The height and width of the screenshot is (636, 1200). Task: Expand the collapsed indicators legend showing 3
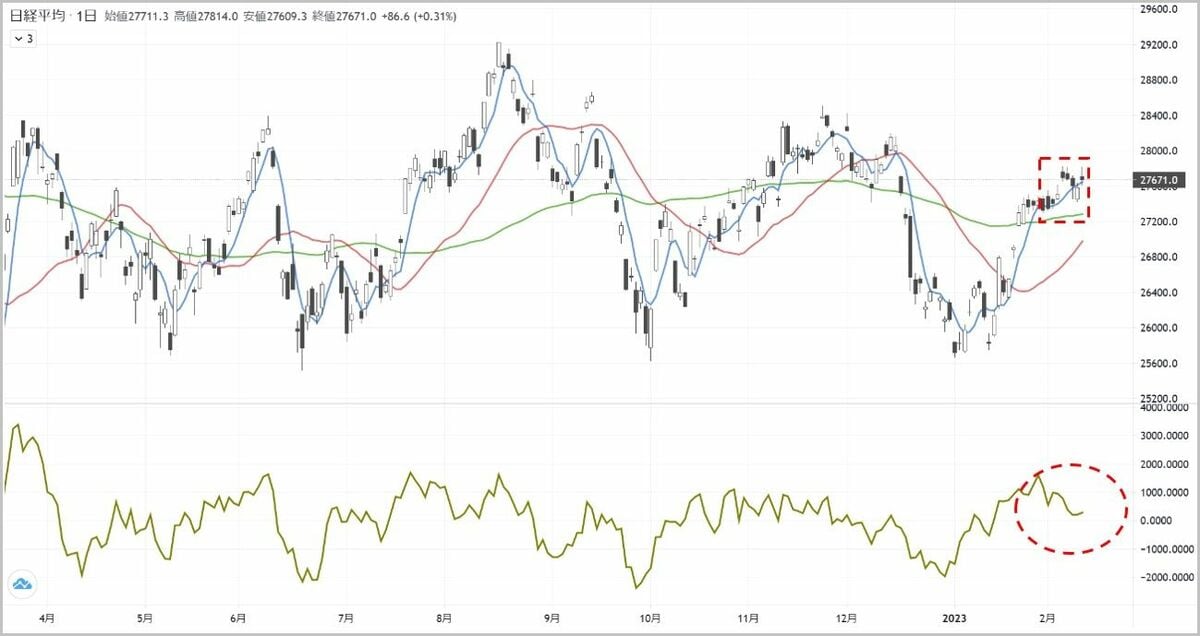pos(23,38)
